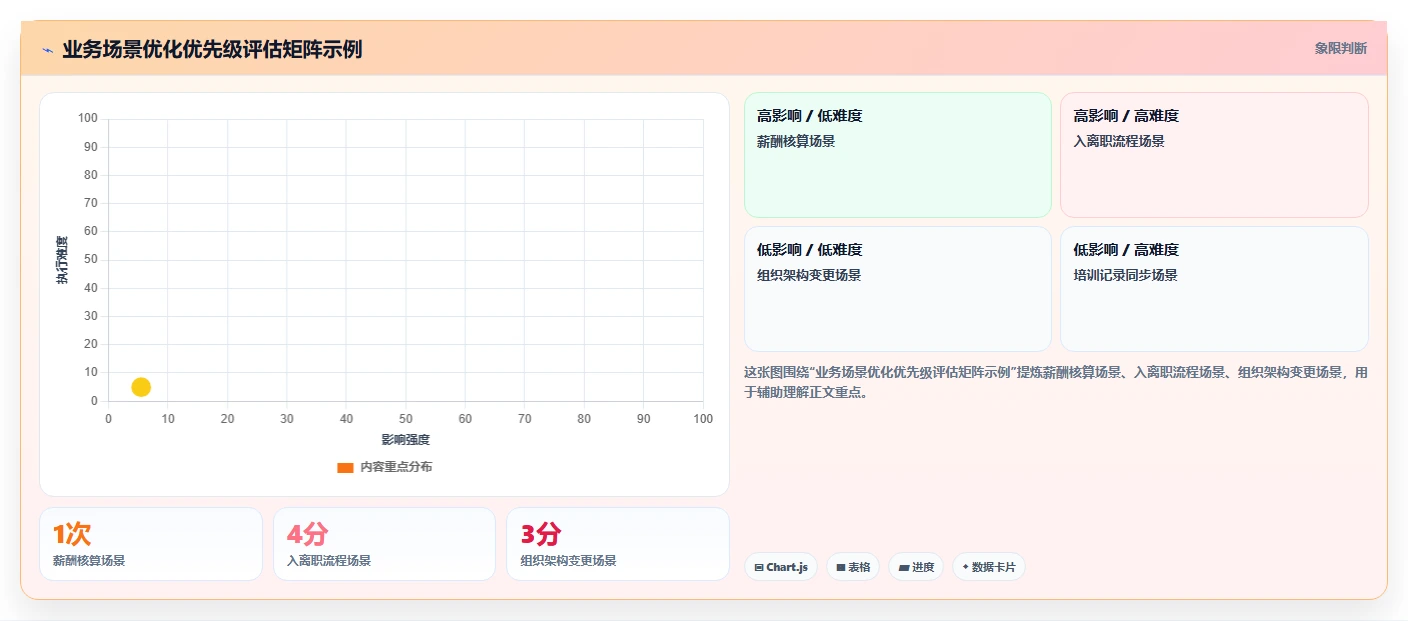Click 组织架构变更场景 text in quadrant card
1408x621 pixels.
809,276
